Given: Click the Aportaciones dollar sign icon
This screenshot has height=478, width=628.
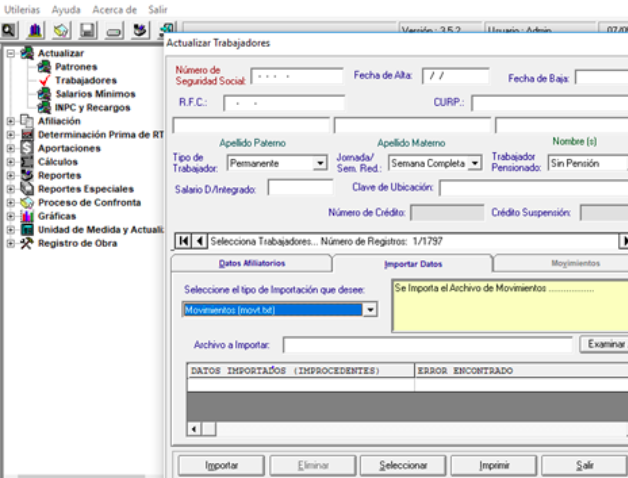Looking at the screenshot, I should click(x=27, y=148).
